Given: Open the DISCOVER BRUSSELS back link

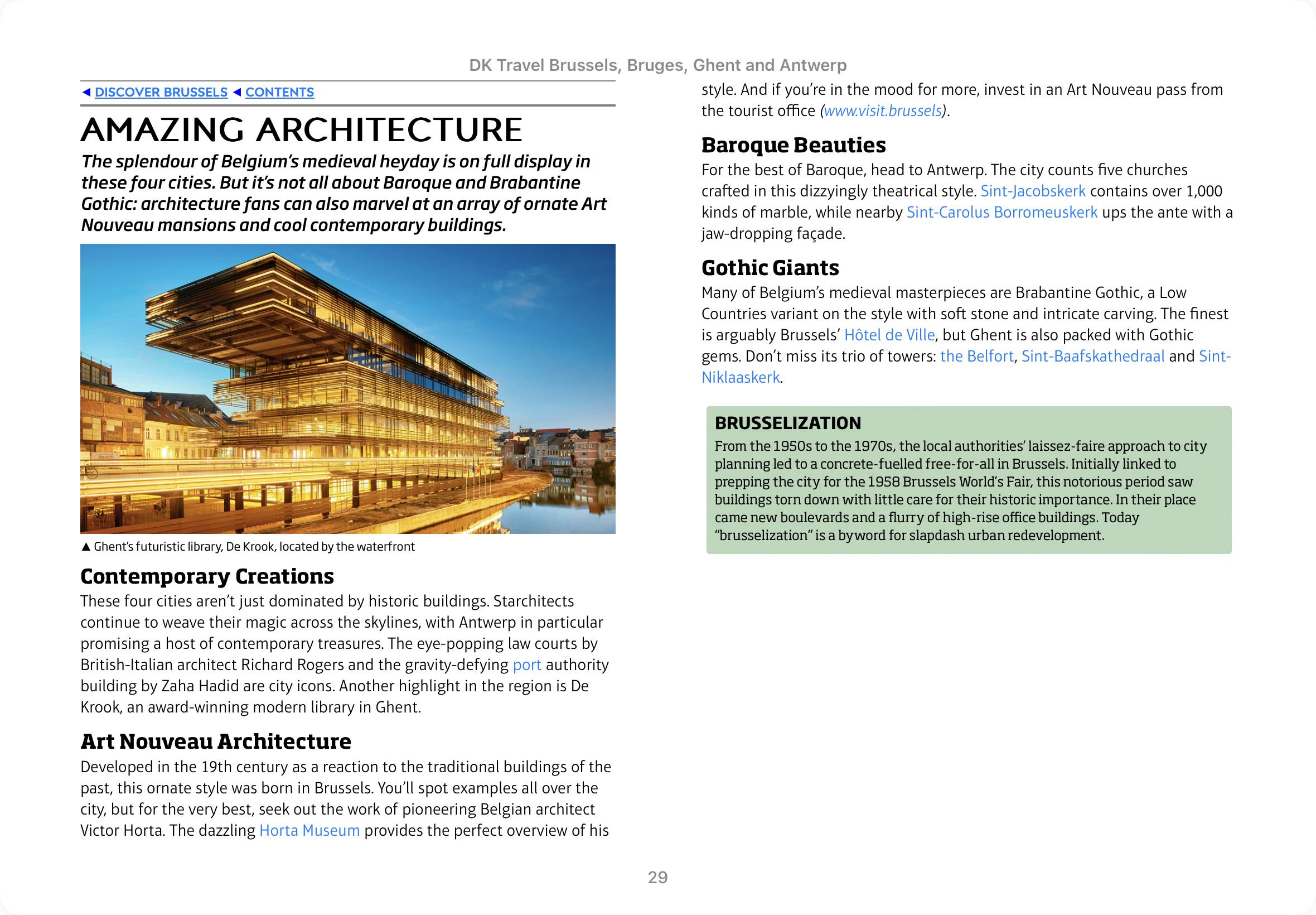Looking at the screenshot, I should tap(161, 92).
